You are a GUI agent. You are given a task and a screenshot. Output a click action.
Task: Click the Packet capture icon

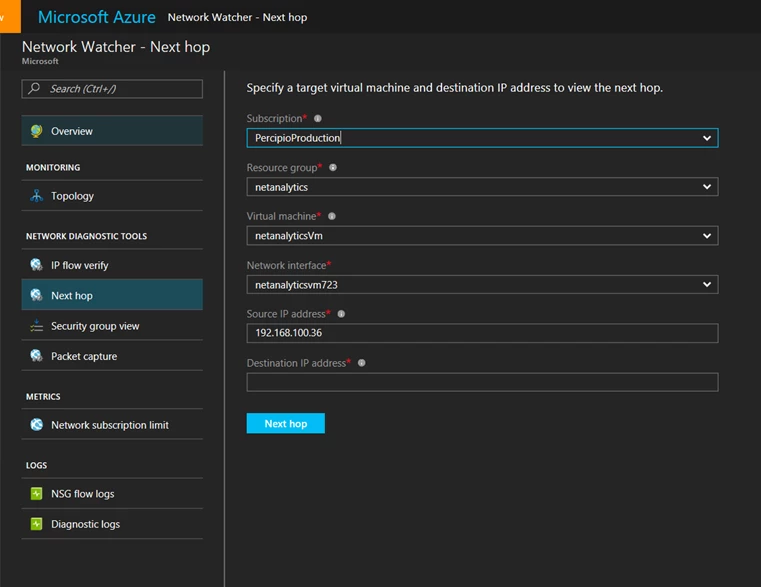point(36,355)
